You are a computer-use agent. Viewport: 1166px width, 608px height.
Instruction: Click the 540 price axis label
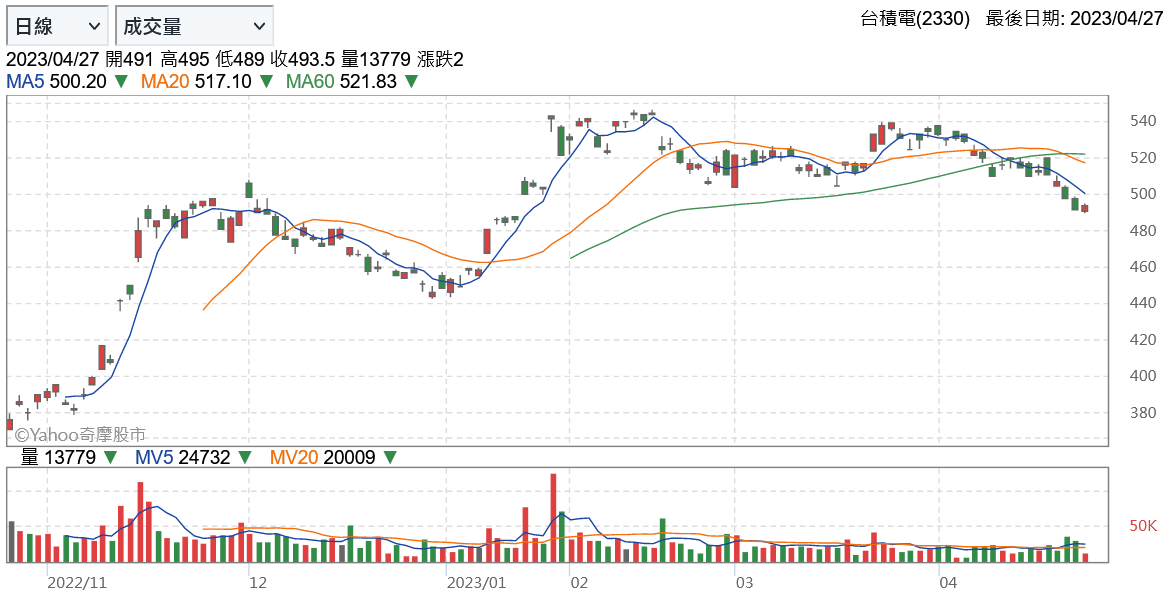coord(1142,120)
